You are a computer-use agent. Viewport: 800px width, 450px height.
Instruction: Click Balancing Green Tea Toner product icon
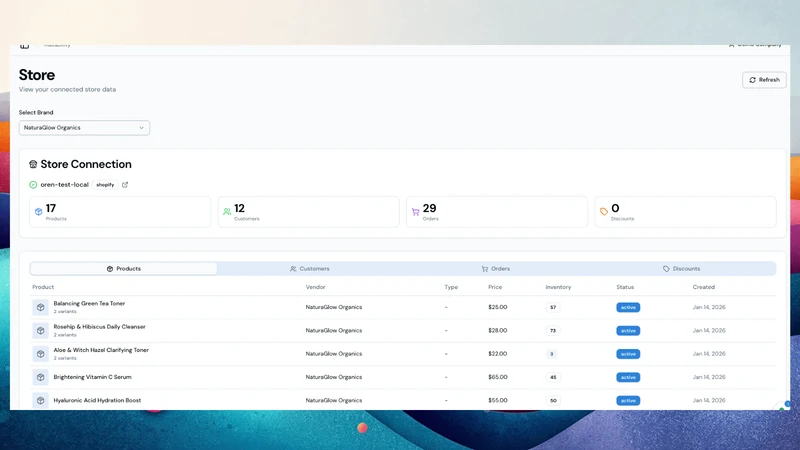click(x=40, y=307)
